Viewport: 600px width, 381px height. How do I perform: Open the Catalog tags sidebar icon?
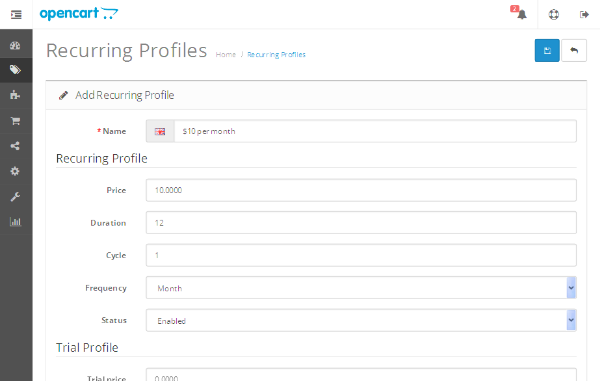pyautogui.click(x=15, y=70)
